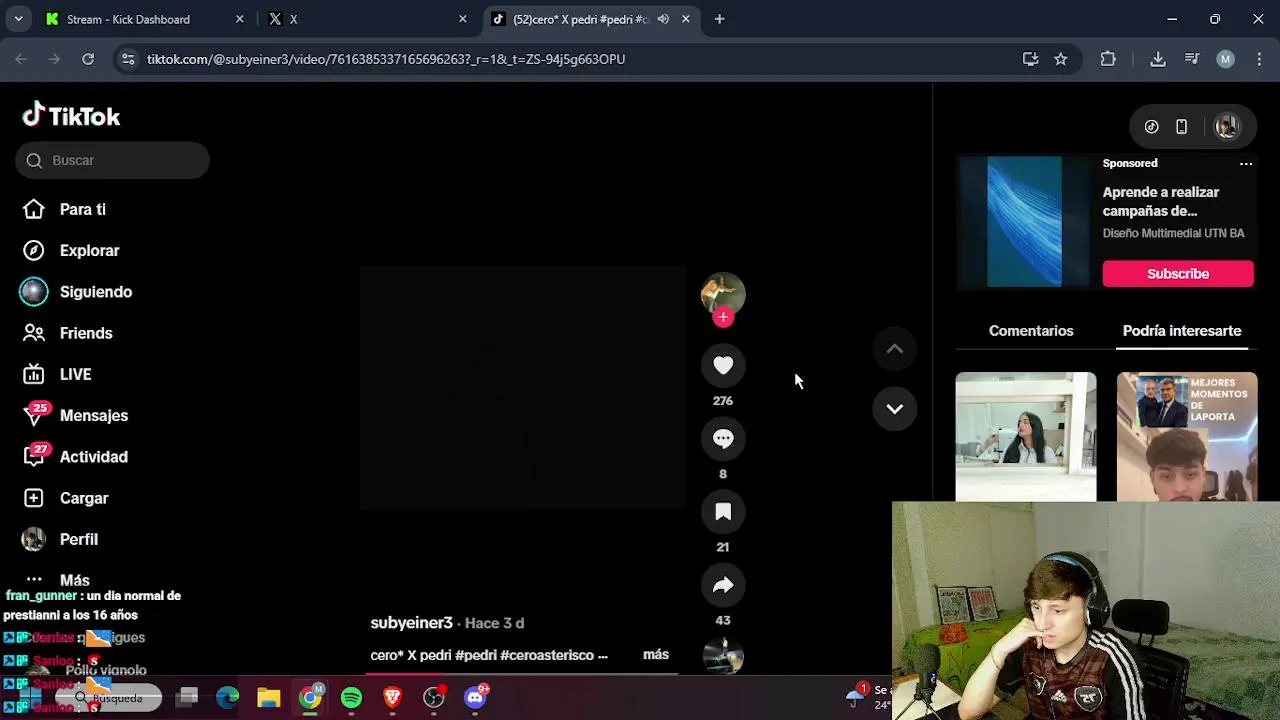Open the sponsored ad blue thumbnail
The height and width of the screenshot is (720, 1280).
point(1025,221)
